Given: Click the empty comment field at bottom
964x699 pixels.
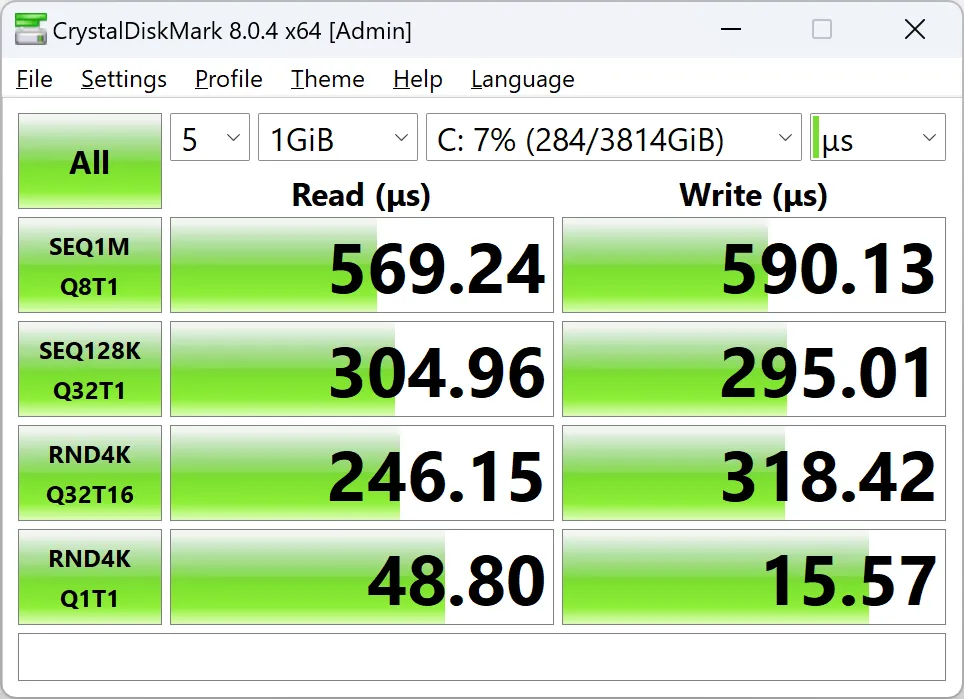Looking at the screenshot, I should [x=481, y=657].
